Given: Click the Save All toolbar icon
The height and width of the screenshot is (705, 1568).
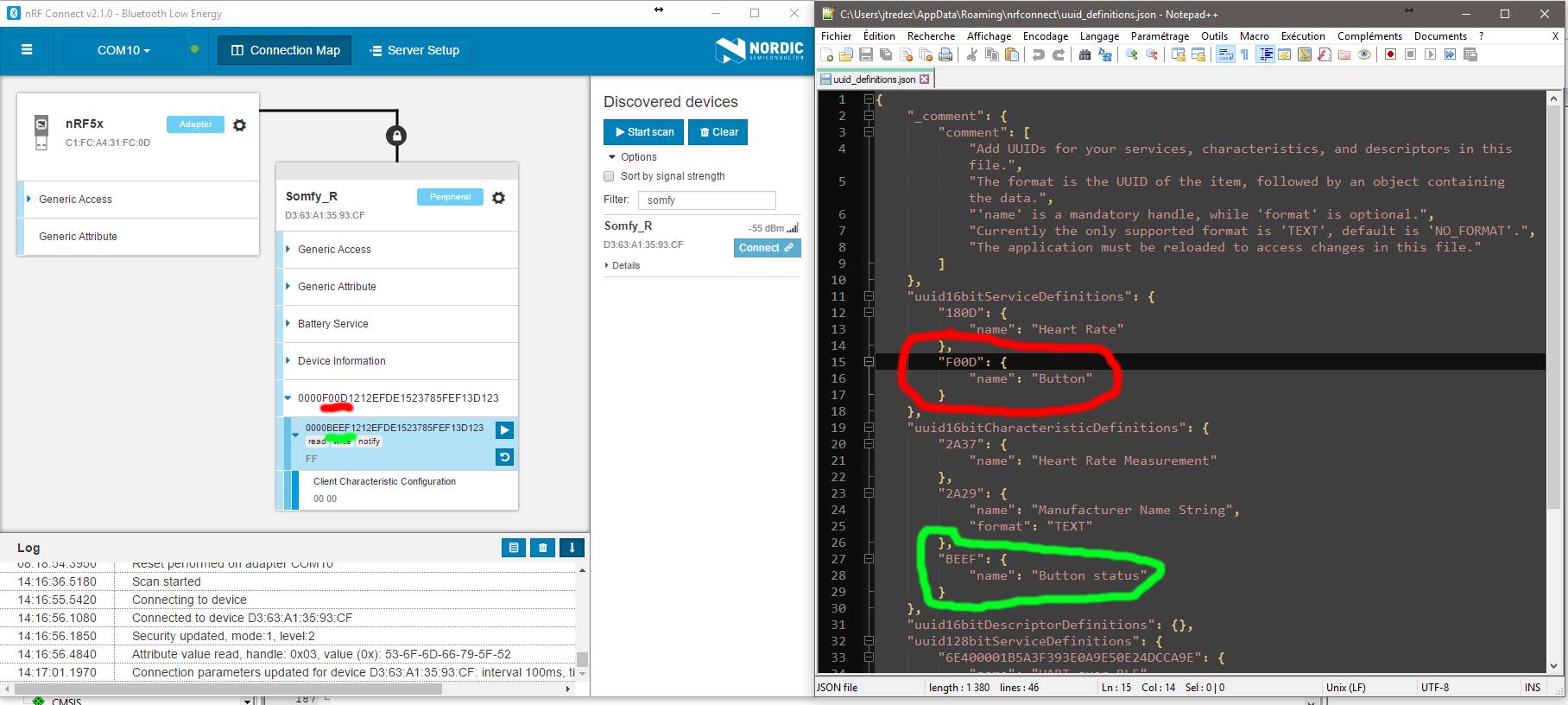Looking at the screenshot, I should click(886, 54).
